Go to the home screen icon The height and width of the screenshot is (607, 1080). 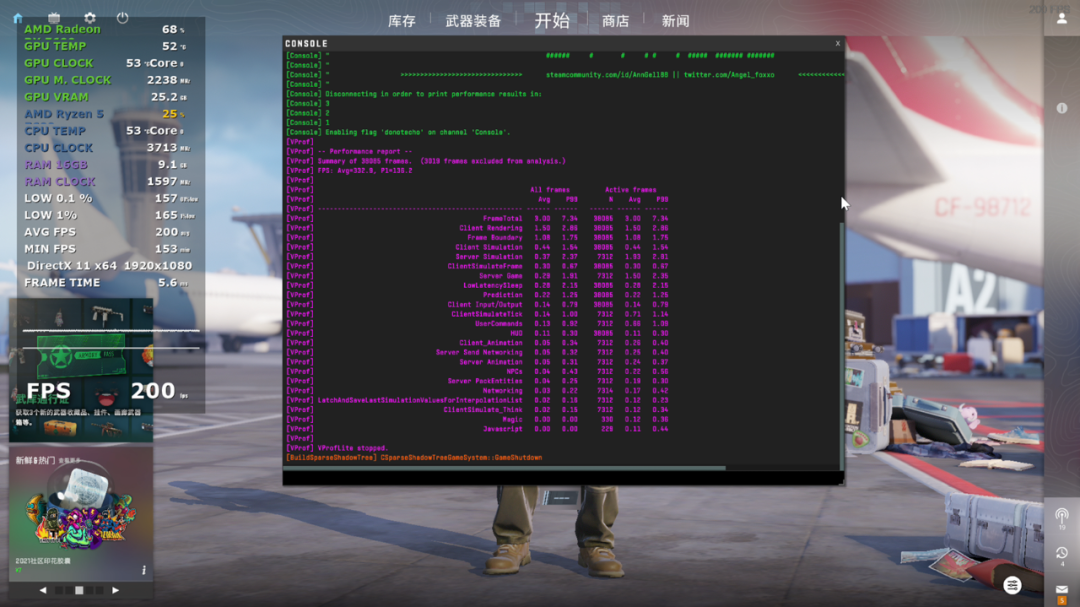(x=18, y=18)
